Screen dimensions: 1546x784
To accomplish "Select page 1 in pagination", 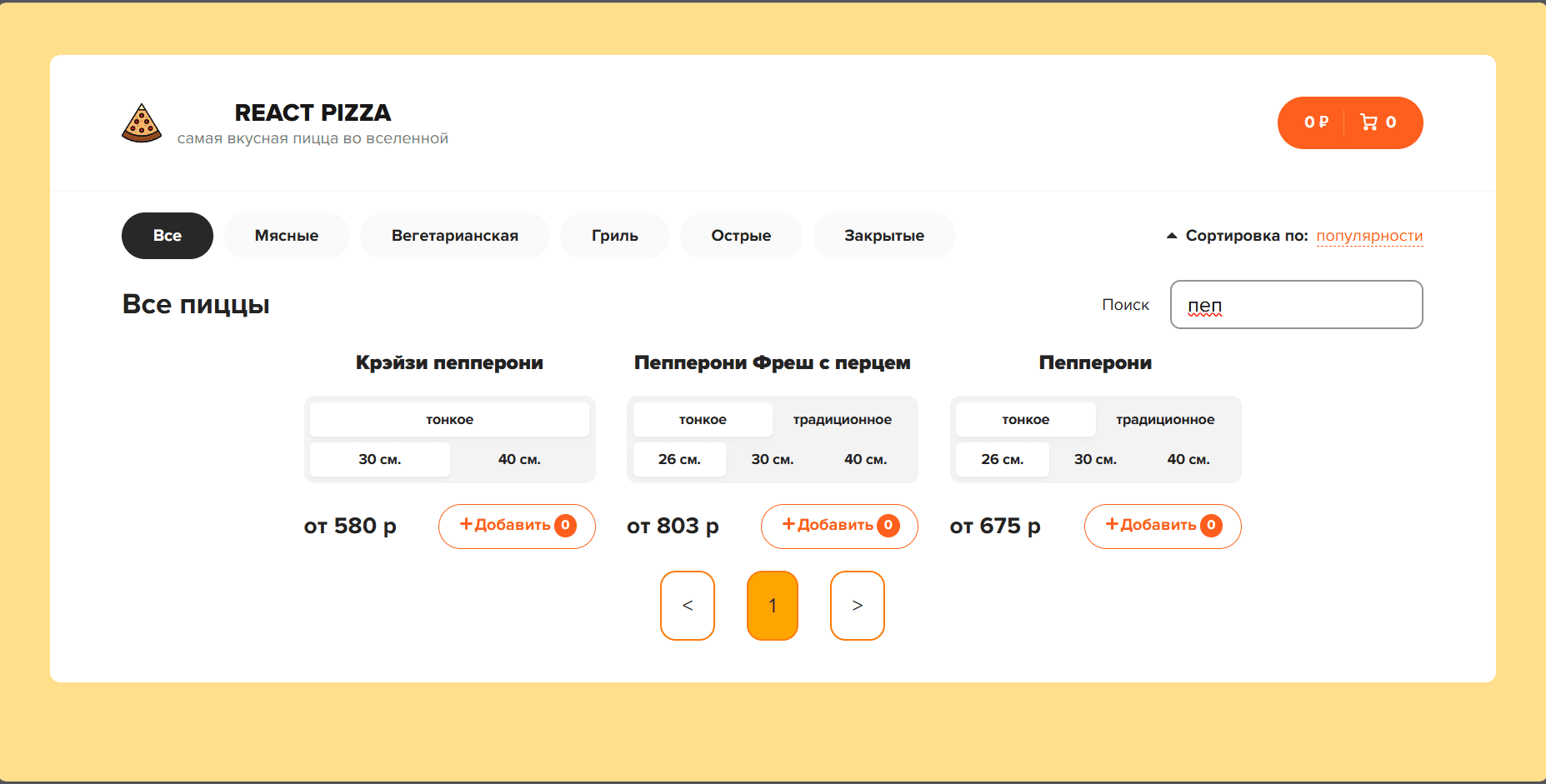I will 773,606.
